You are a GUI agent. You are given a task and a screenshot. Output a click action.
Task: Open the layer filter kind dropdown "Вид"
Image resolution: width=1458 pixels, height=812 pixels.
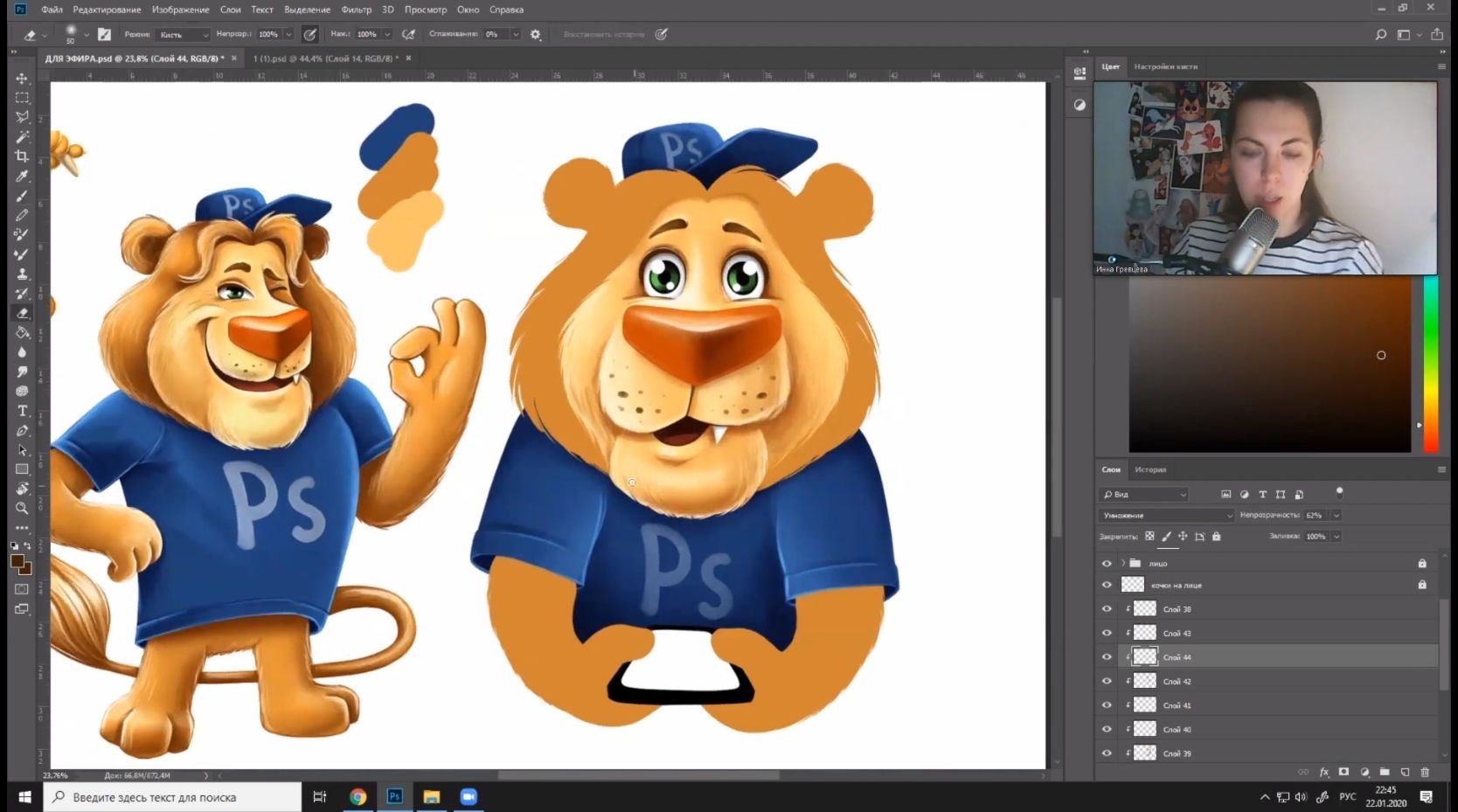click(1144, 495)
